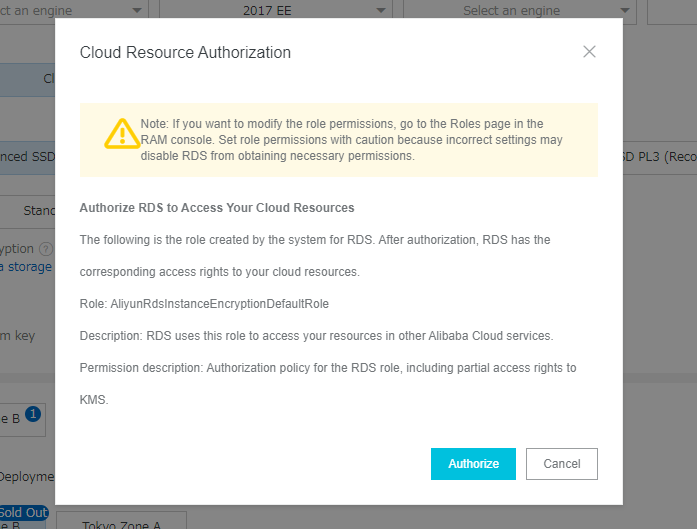Click the encryption help question icon
Viewport: 697px width, 529px height.
pos(46,249)
